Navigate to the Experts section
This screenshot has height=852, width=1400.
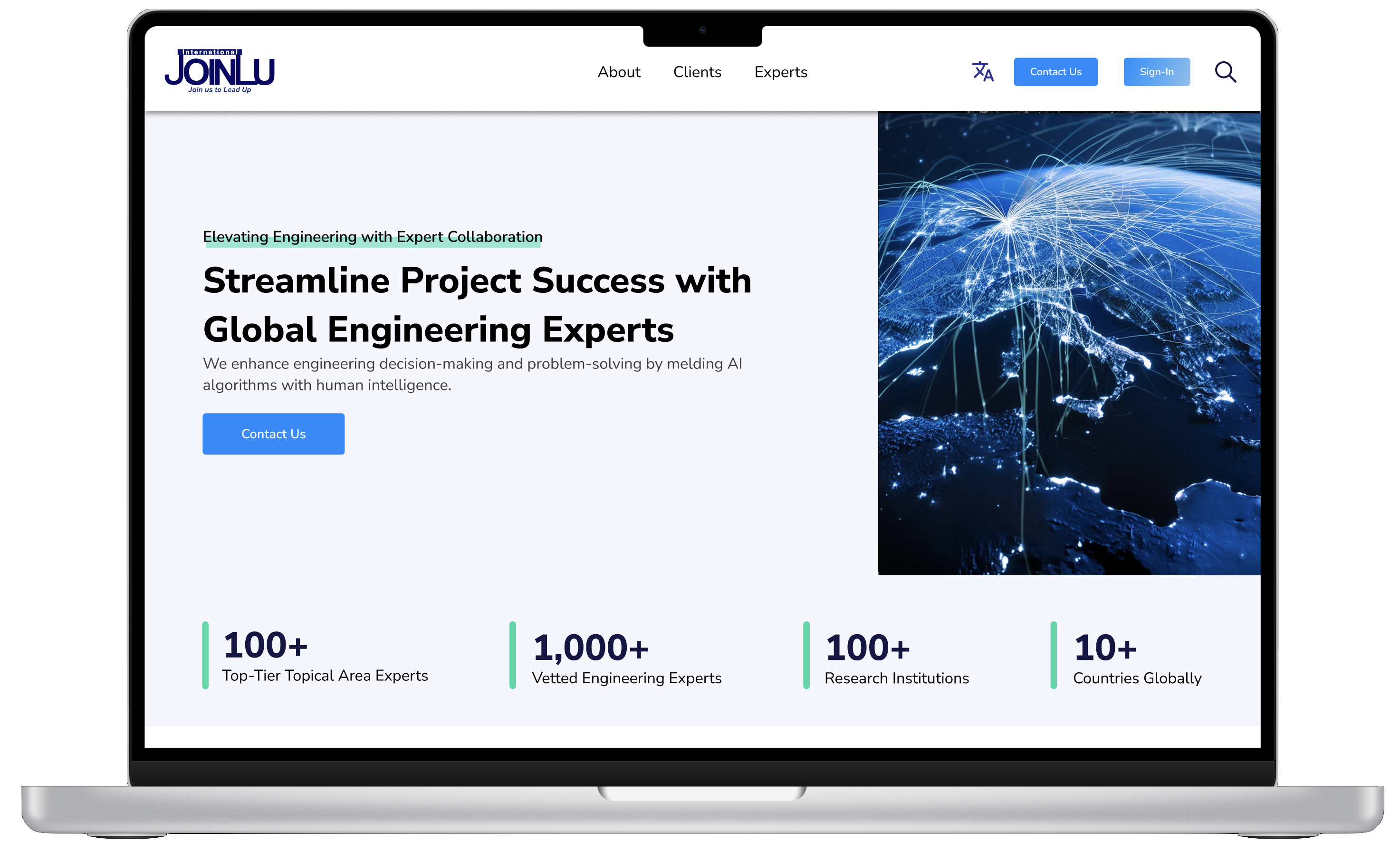coord(781,72)
